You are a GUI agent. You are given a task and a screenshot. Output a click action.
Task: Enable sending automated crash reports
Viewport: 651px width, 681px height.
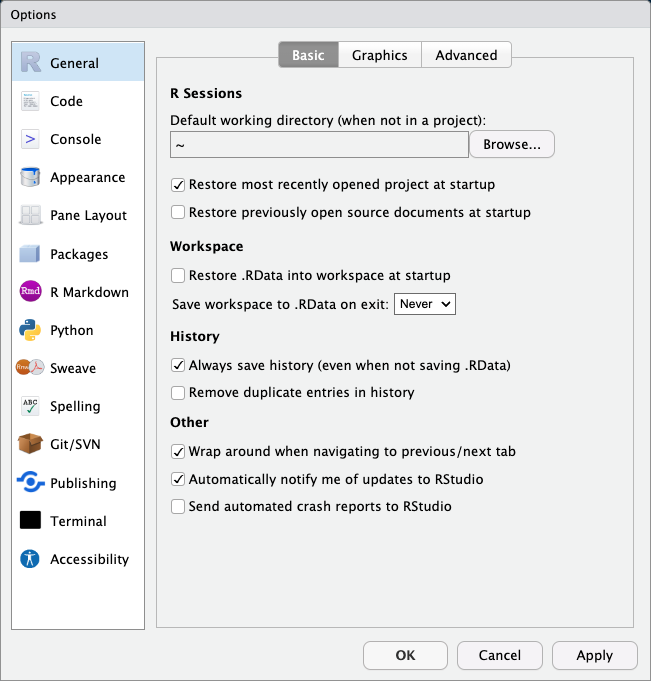[x=179, y=507]
